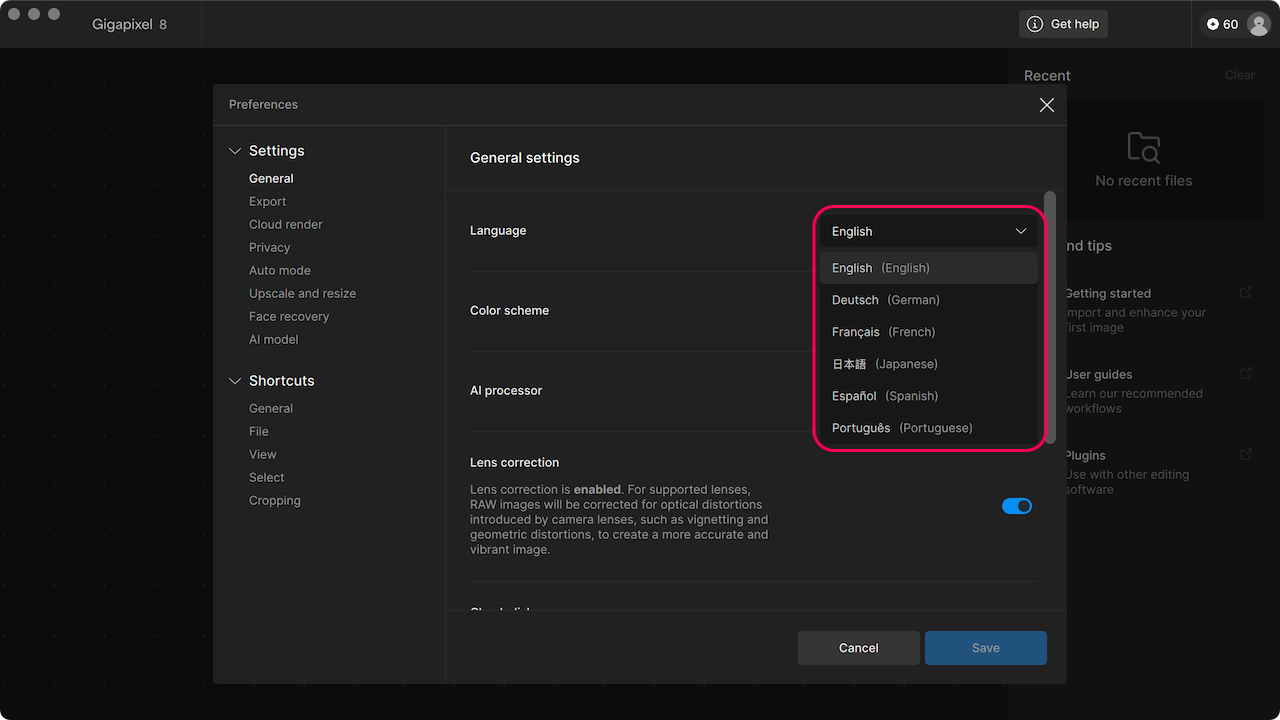The image size is (1280, 720).
Task: Open Plugins external link icon
Action: click(1246, 454)
